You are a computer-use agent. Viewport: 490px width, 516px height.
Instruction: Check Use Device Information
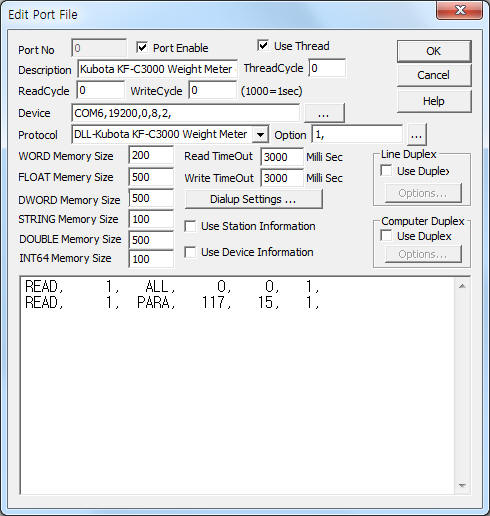click(x=190, y=252)
